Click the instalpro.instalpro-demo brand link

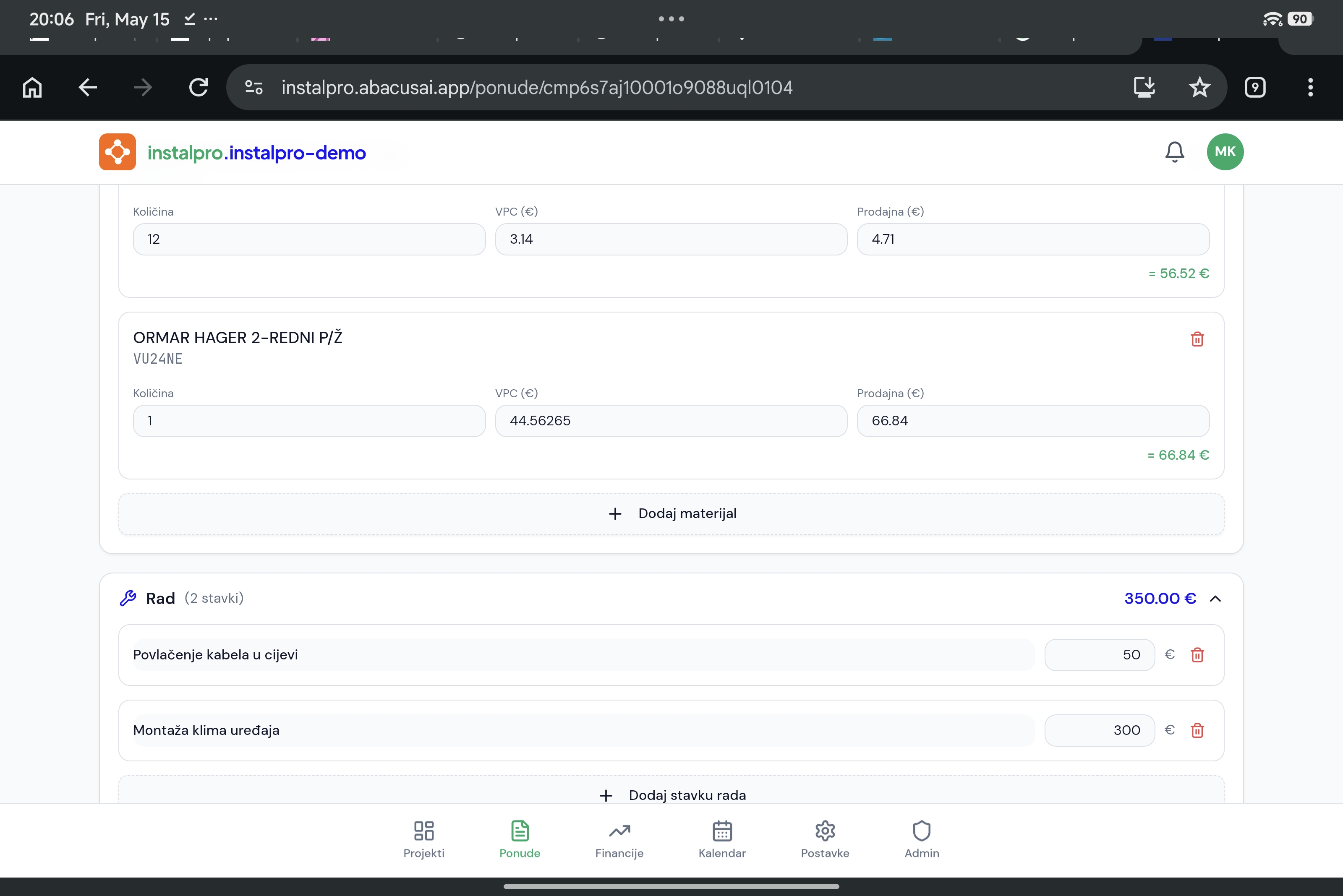pyautogui.click(x=257, y=153)
